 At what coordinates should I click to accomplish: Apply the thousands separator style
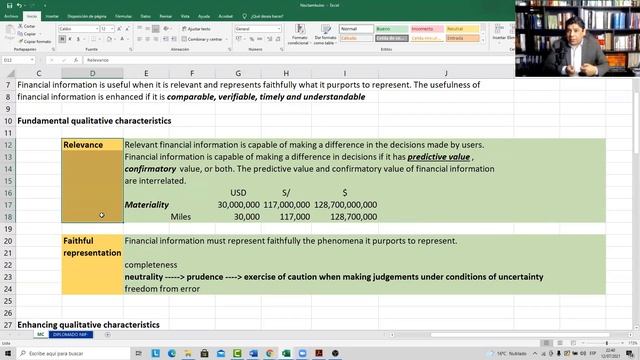[x=260, y=39]
